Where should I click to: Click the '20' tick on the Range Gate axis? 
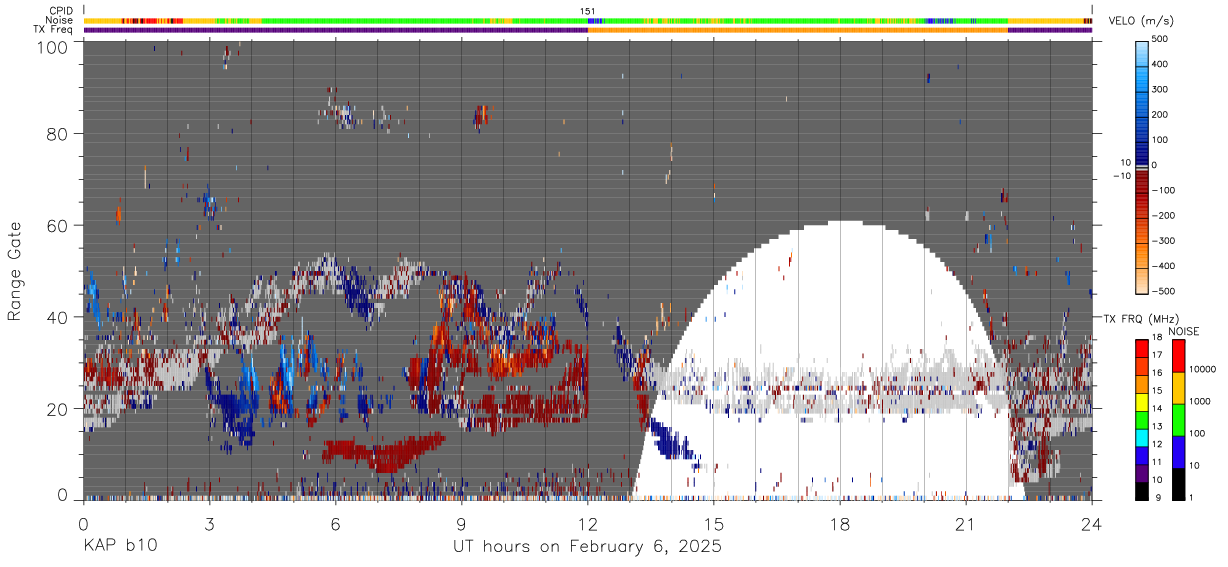[x=58, y=408]
